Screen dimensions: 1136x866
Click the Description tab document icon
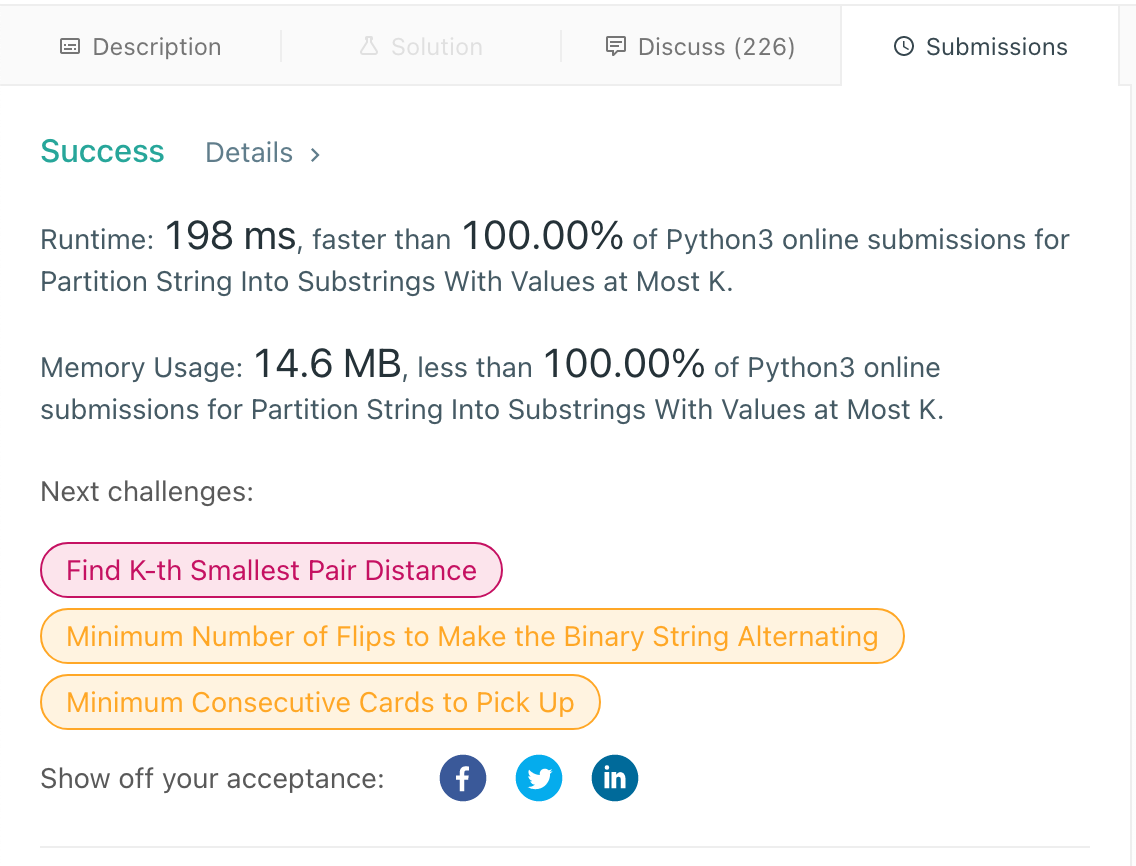coord(70,47)
